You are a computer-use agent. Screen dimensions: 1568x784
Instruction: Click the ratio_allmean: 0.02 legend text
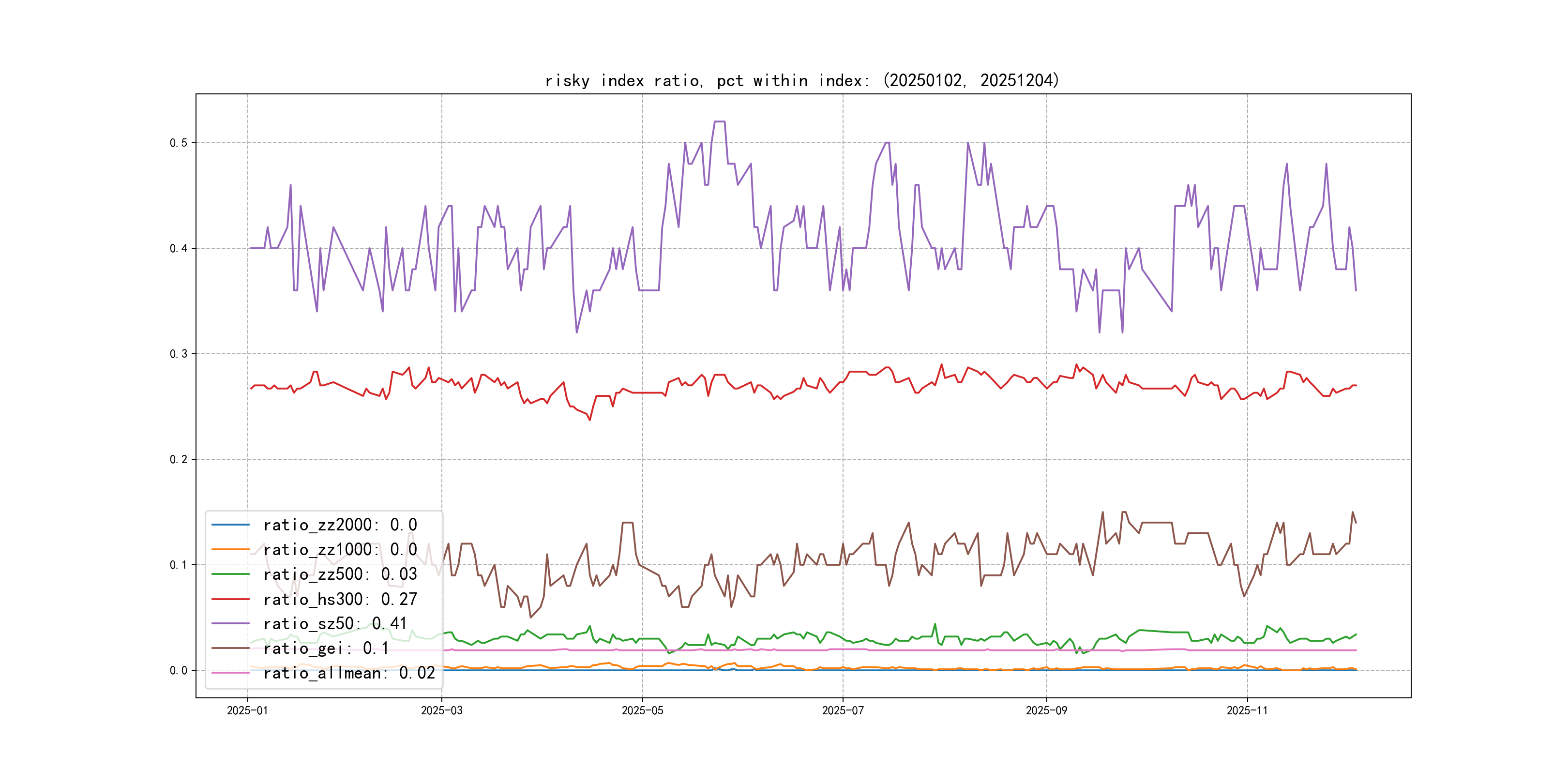tap(349, 673)
